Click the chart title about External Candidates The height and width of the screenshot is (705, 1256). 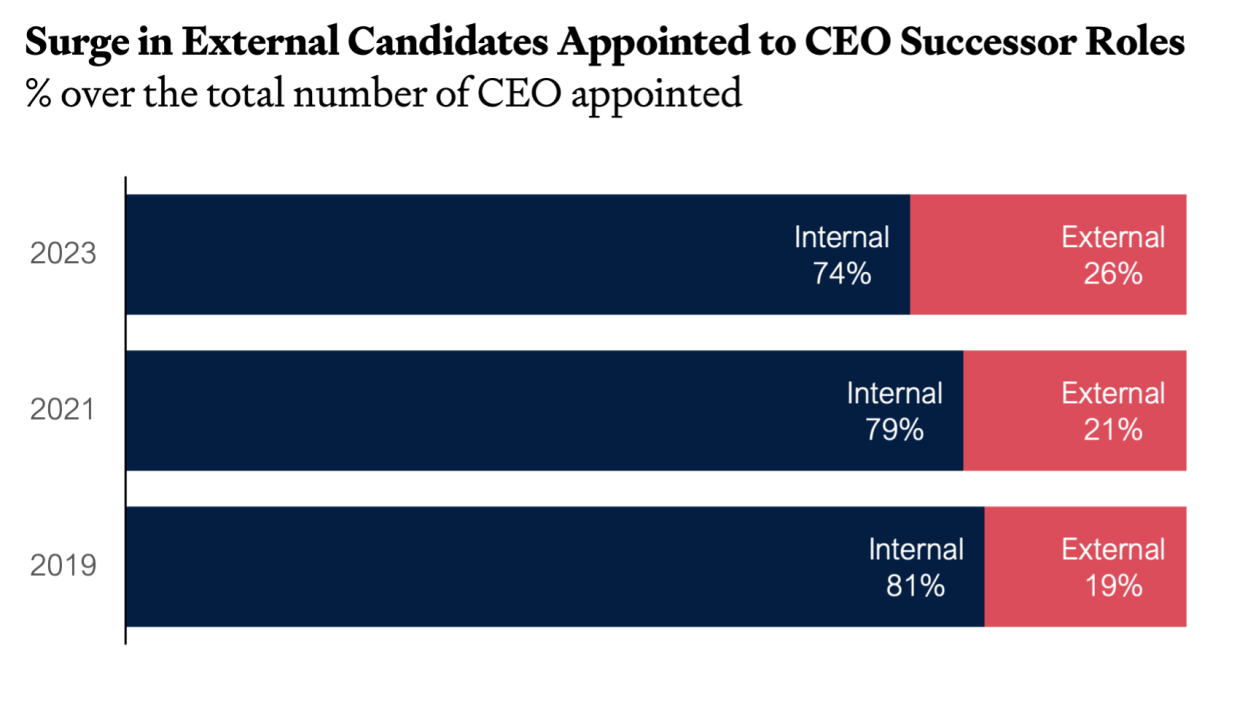[605, 42]
